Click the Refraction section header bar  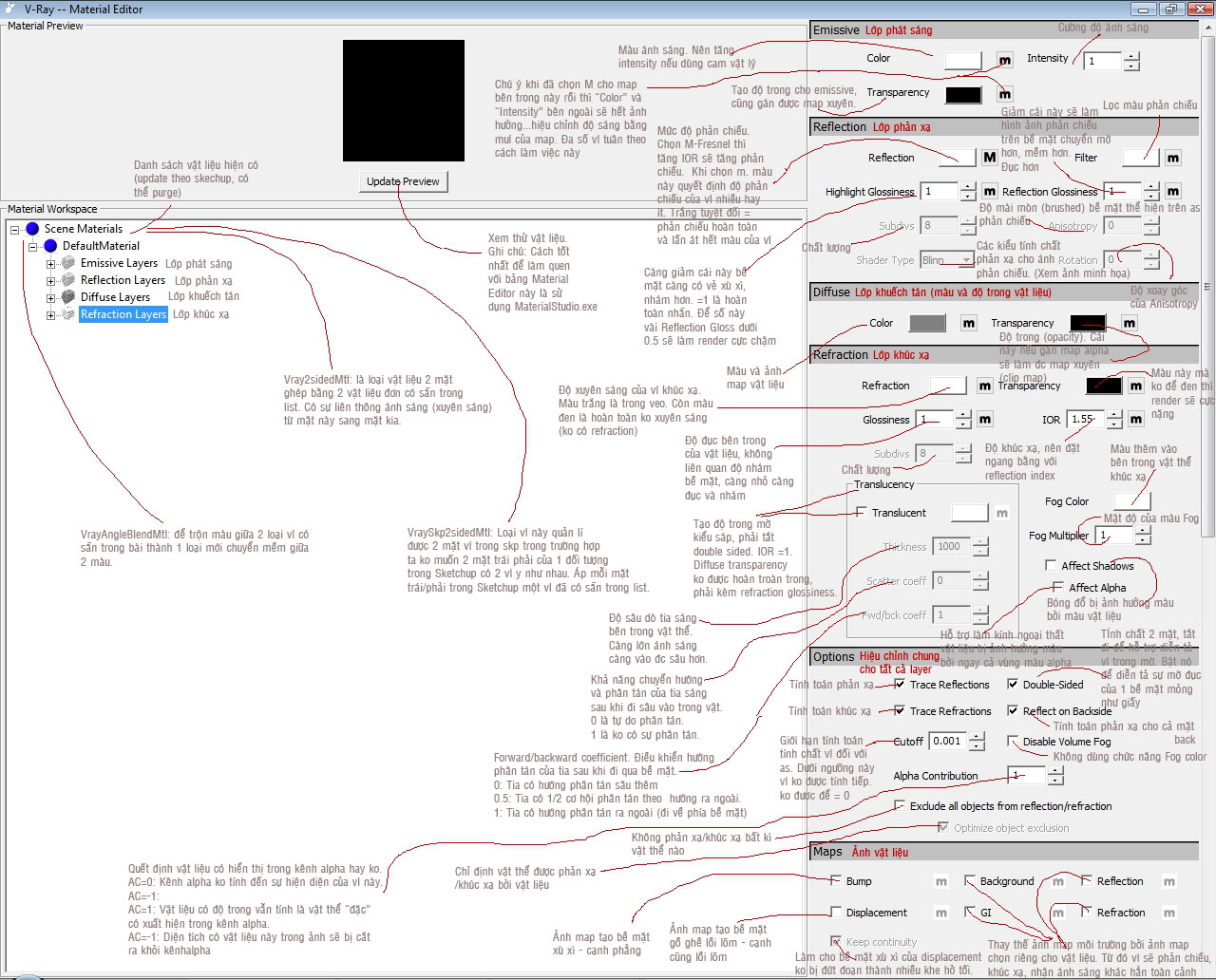(x=1005, y=355)
